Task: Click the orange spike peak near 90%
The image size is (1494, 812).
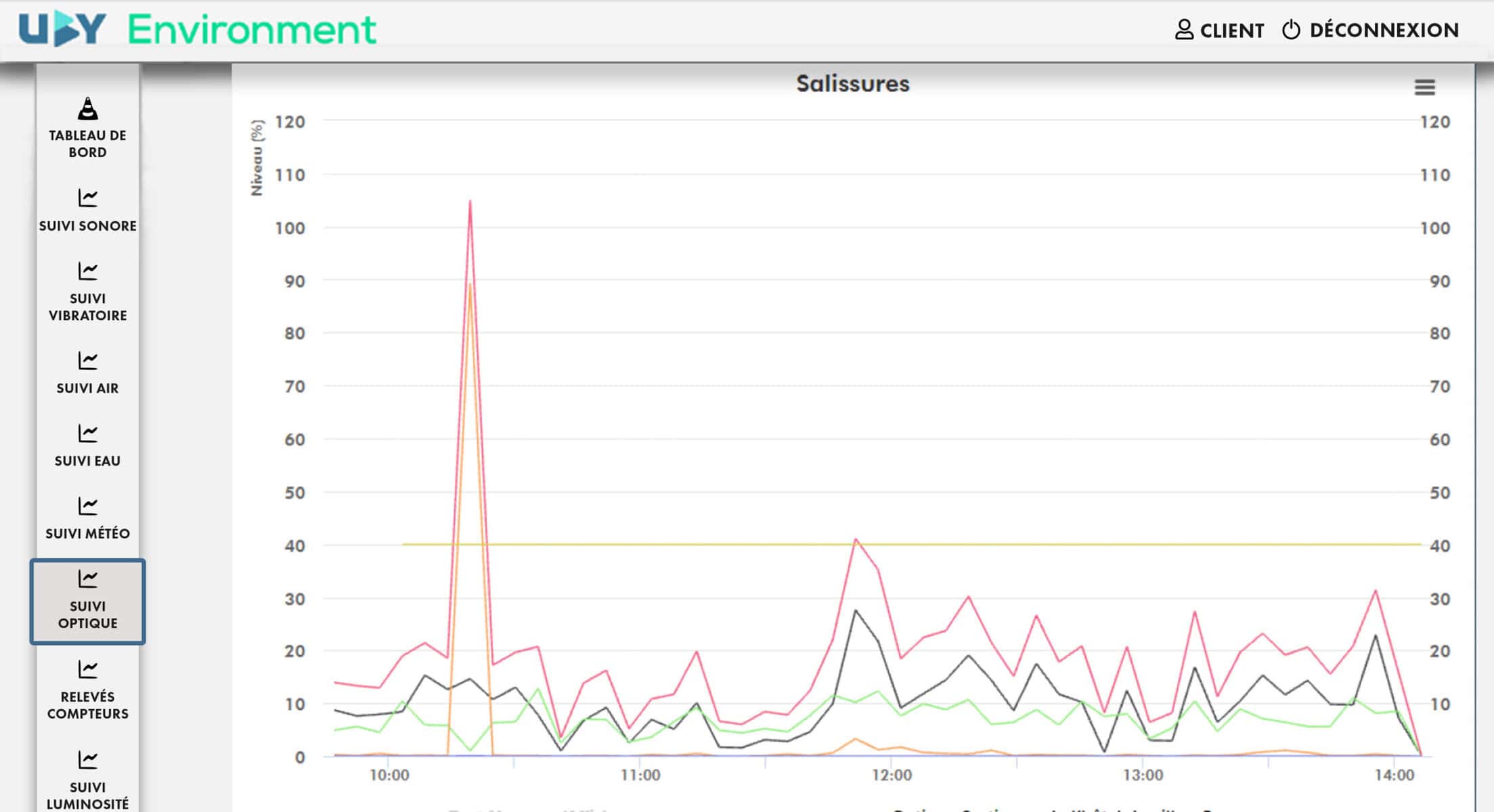Action: click(x=470, y=286)
